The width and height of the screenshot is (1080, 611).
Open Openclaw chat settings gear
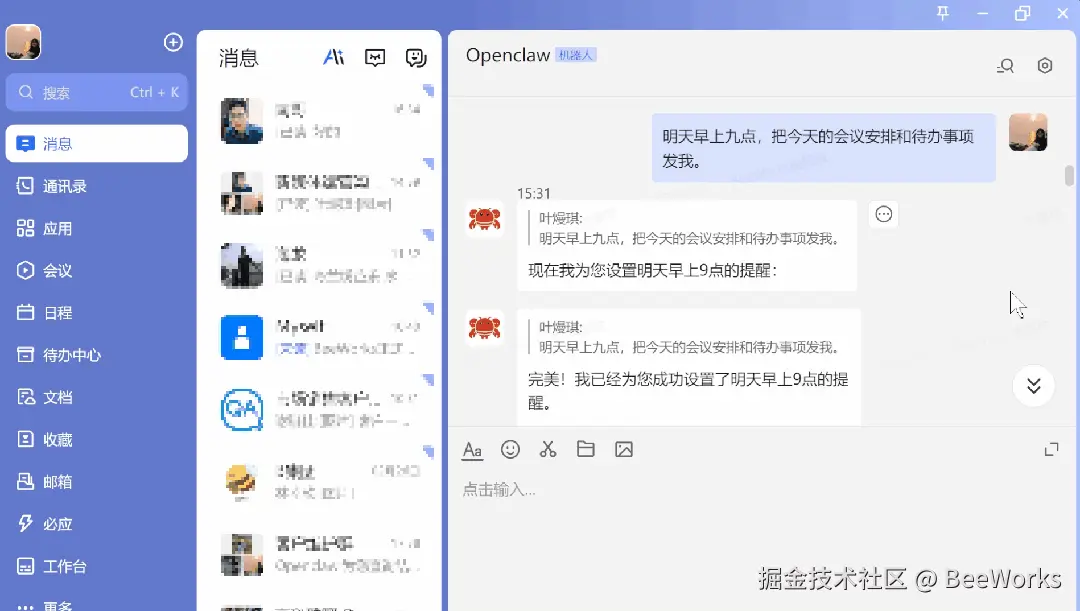coord(1044,65)
